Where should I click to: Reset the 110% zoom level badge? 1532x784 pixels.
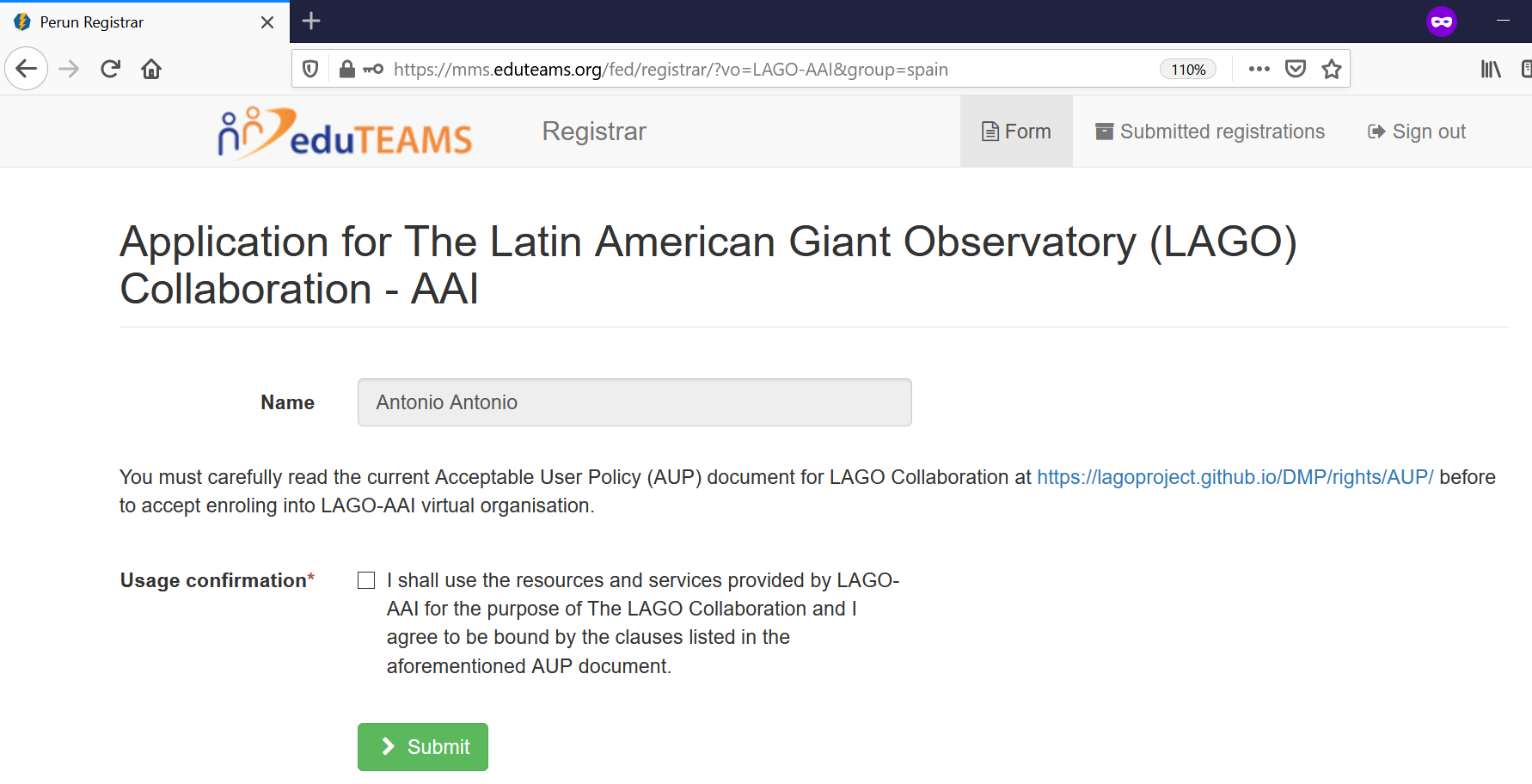point(1188,70)
